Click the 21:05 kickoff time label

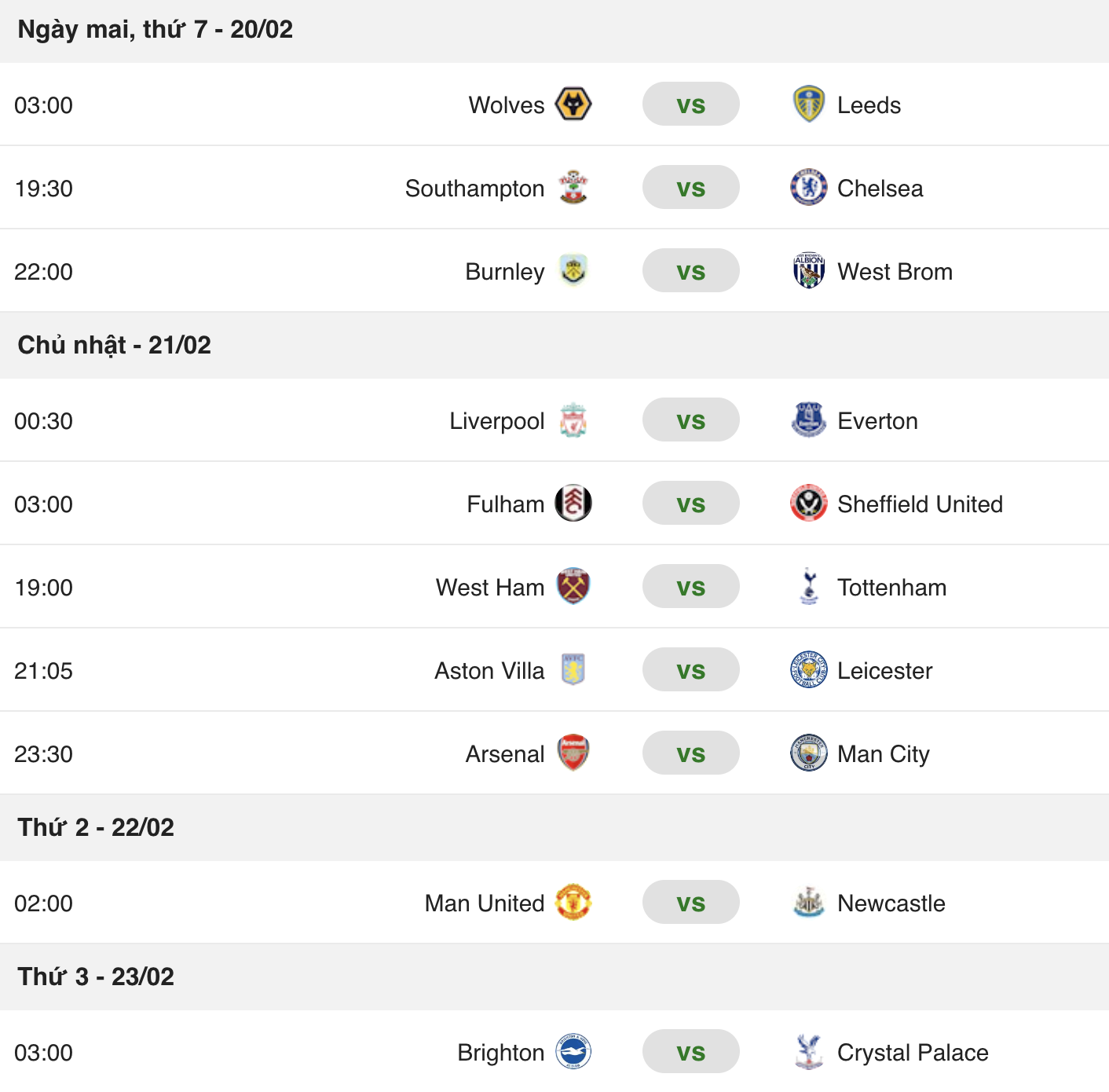pyautogui.click(x=45, y=670)
